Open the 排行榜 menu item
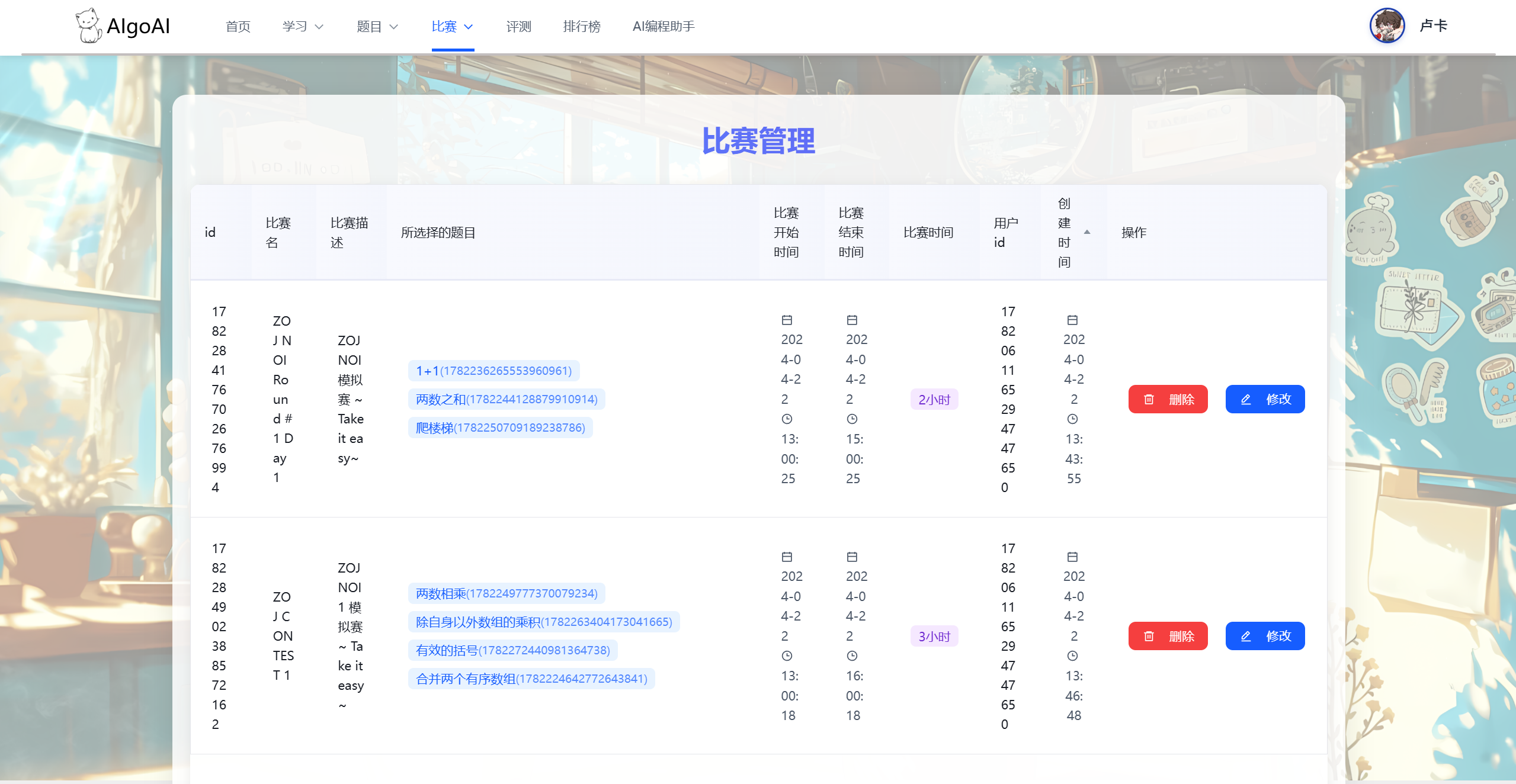Image resolution: width=1516 pixels, height=784 pixels. click(581, 27)
